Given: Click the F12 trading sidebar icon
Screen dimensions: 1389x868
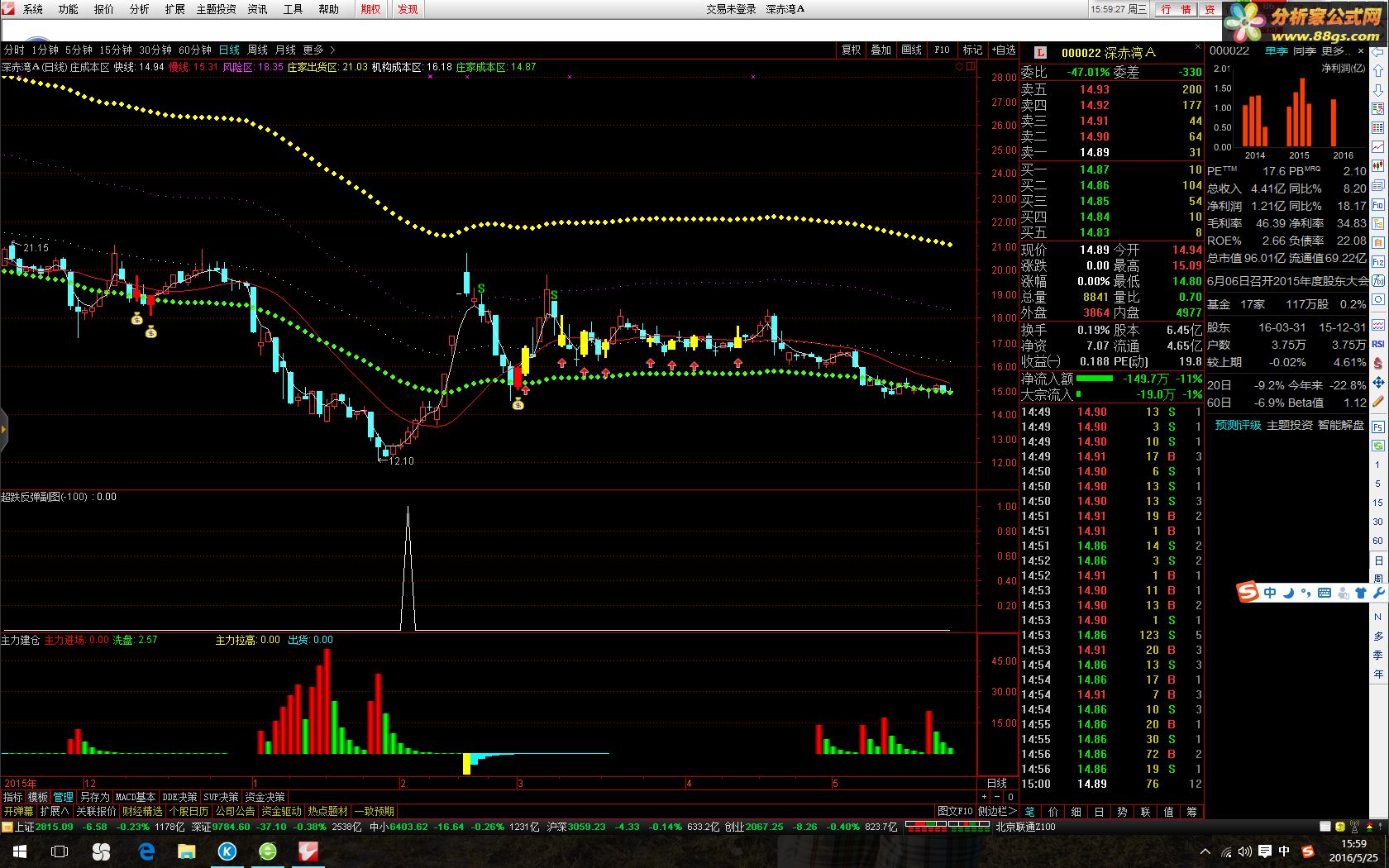Looking at the screenshot, I should pyautogui.click(x=1378, y=262).
